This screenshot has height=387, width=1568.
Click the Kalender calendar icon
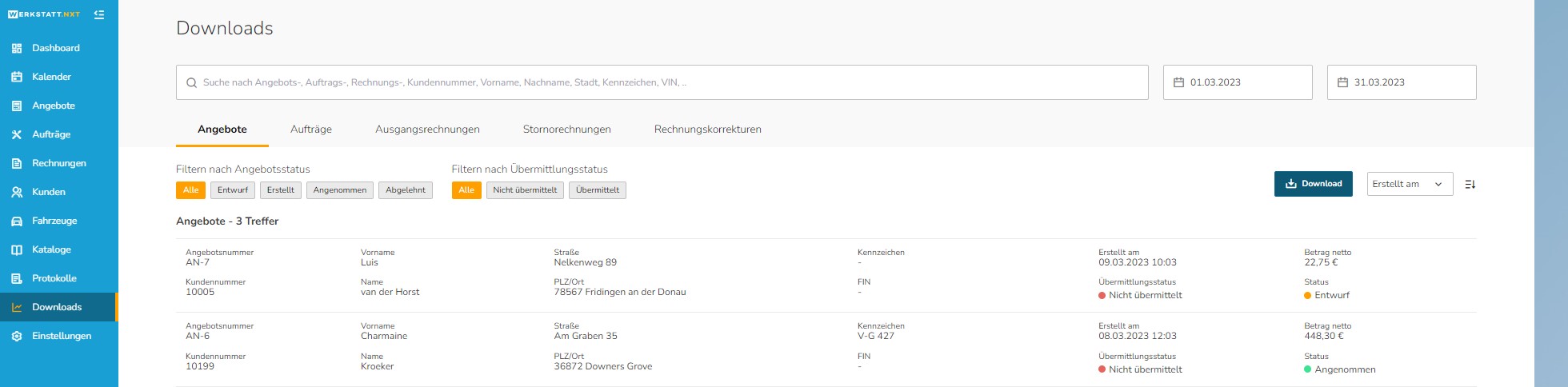pyautogui.click(x=17, y=77)
